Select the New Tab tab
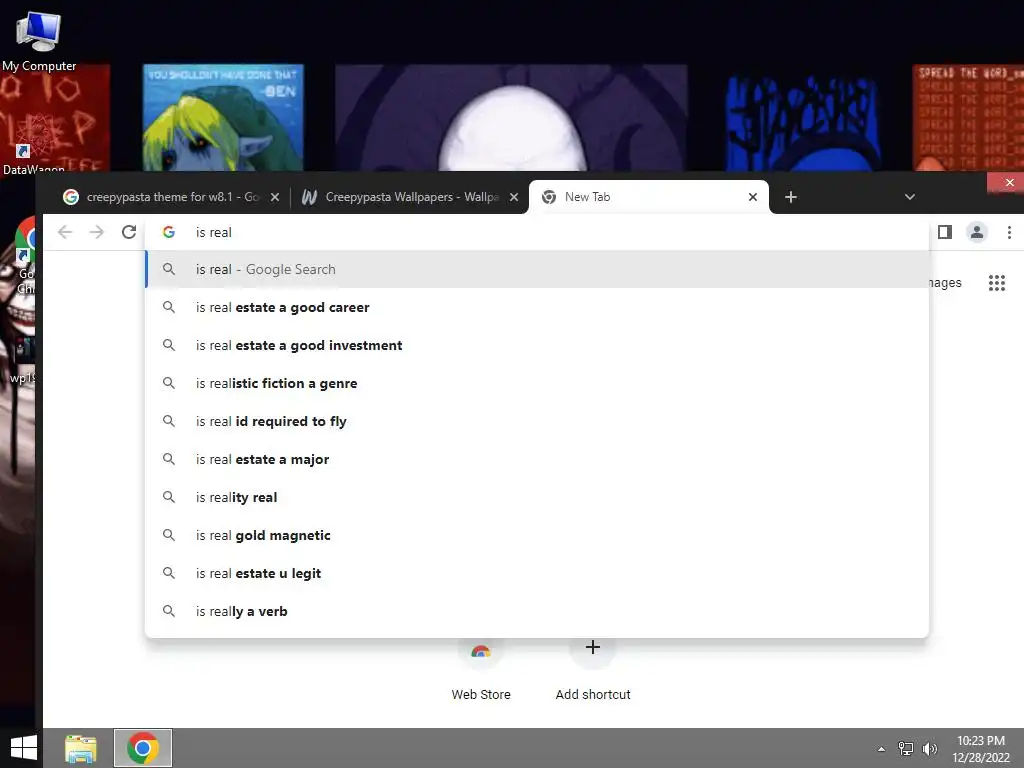This screenshot has height=768, width=1024. 648,197
